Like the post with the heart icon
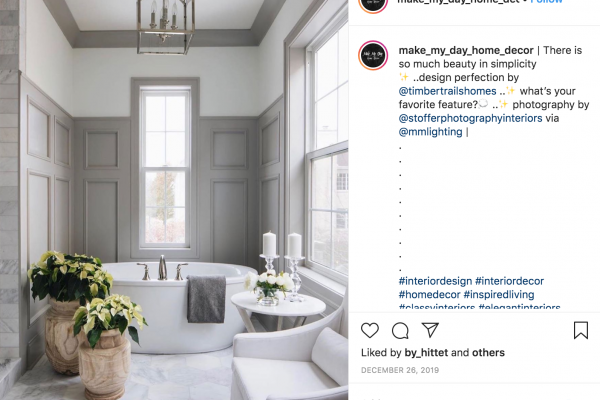 pos(370,330)
